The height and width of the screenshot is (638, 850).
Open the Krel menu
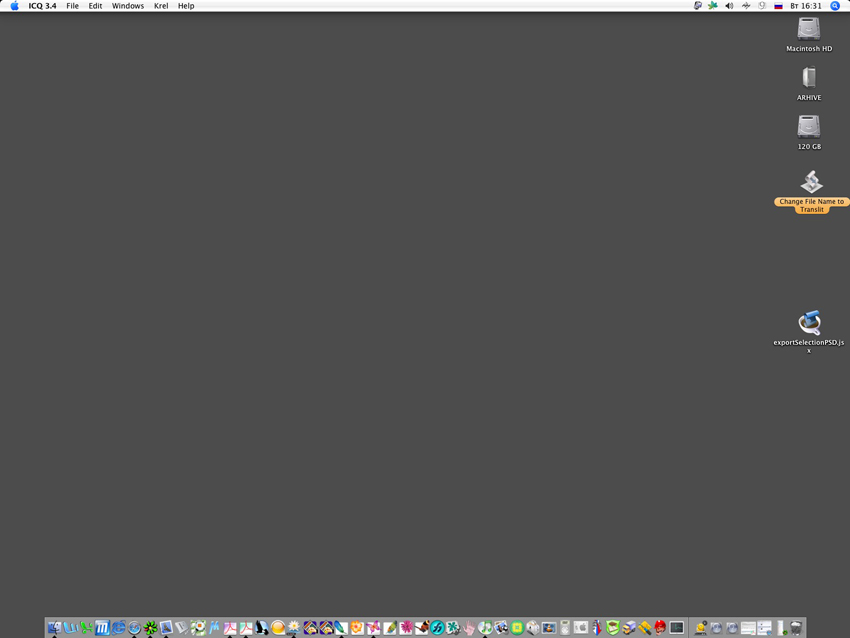pos(161,6)
